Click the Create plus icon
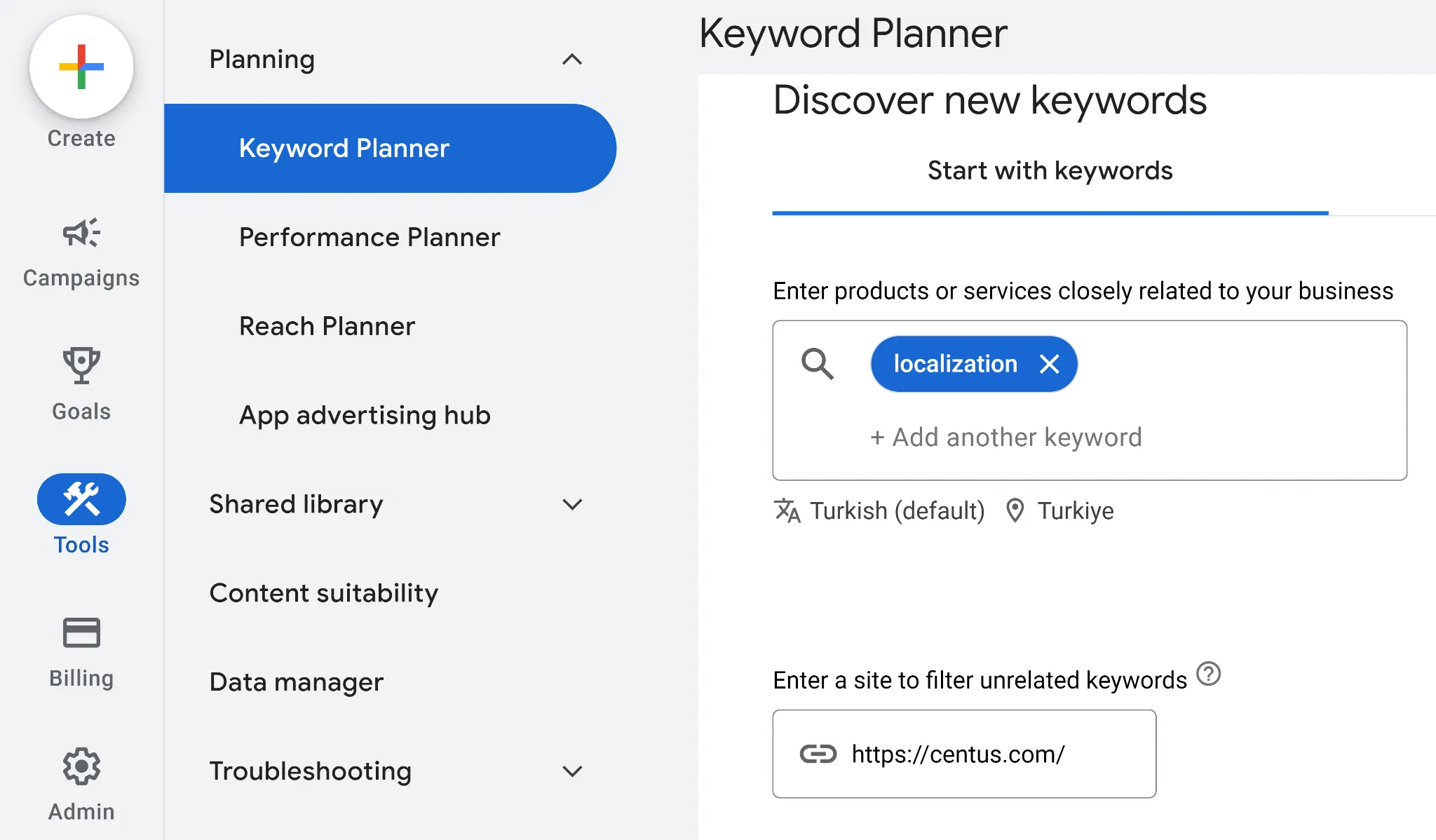The image size is (1436, 840). tap(81, 65)
